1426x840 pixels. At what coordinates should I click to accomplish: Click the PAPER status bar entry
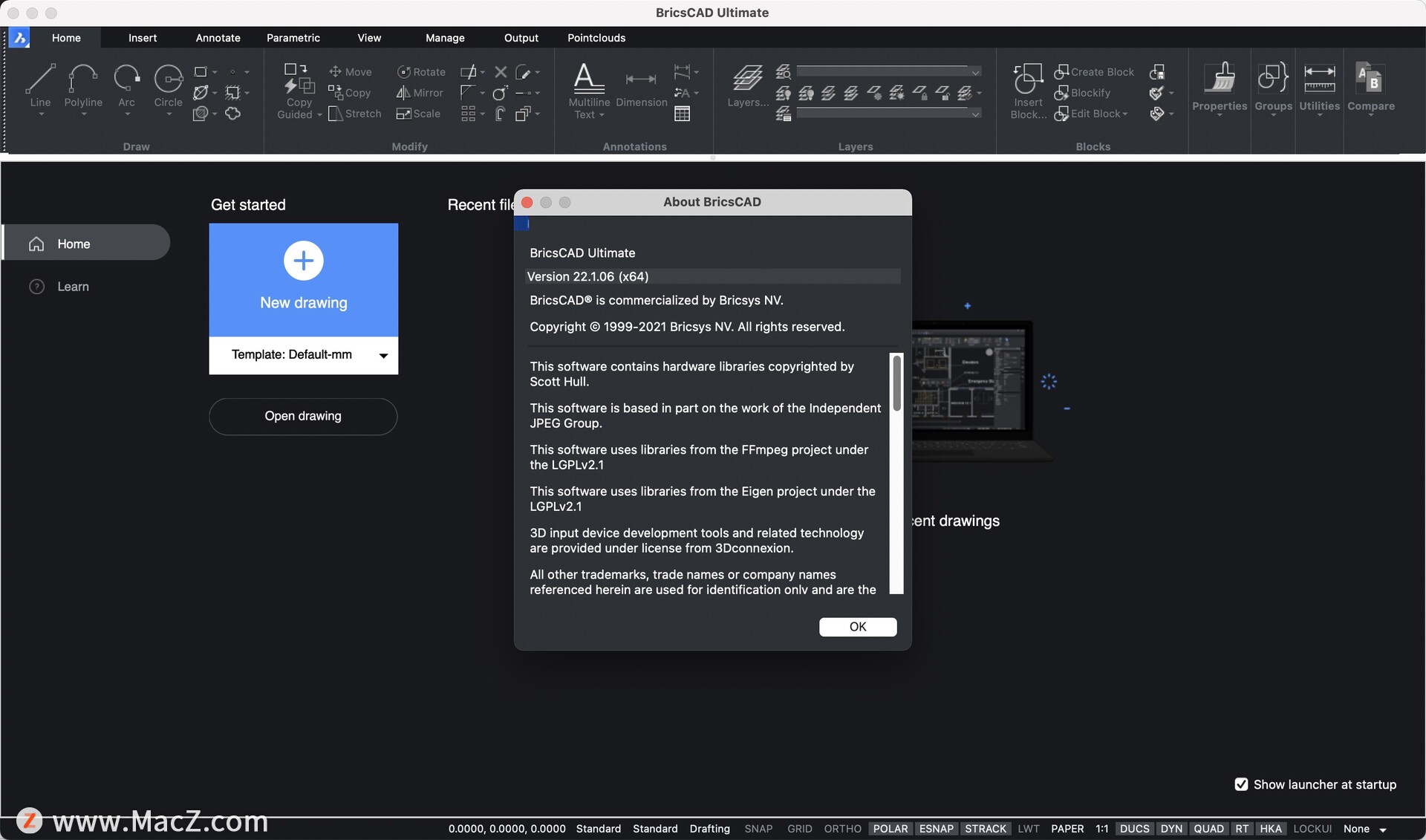tap(1067, 828)
